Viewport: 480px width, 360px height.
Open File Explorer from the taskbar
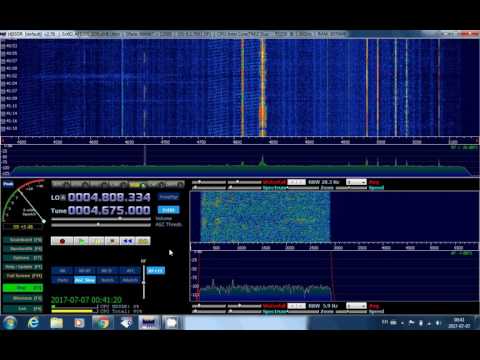pyautogui.click(x=56, y=323)
